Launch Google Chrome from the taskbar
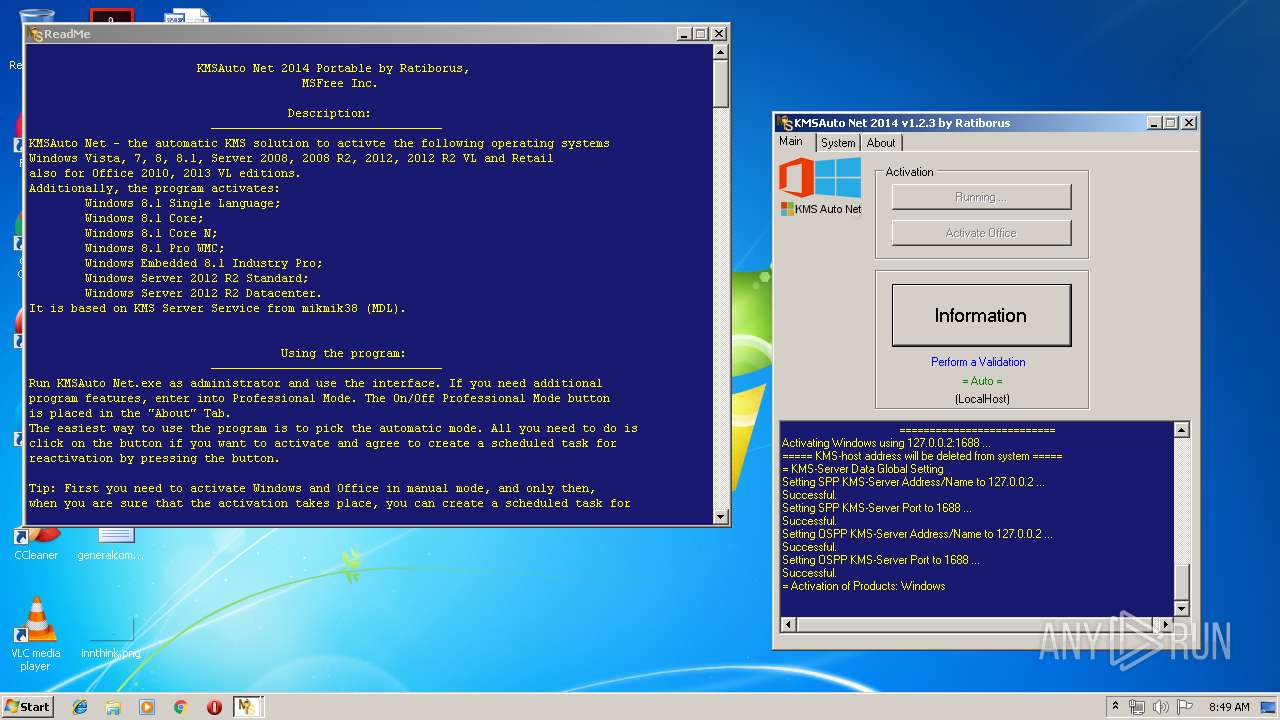Screen dimensions: 1280x720 [180, 707]
